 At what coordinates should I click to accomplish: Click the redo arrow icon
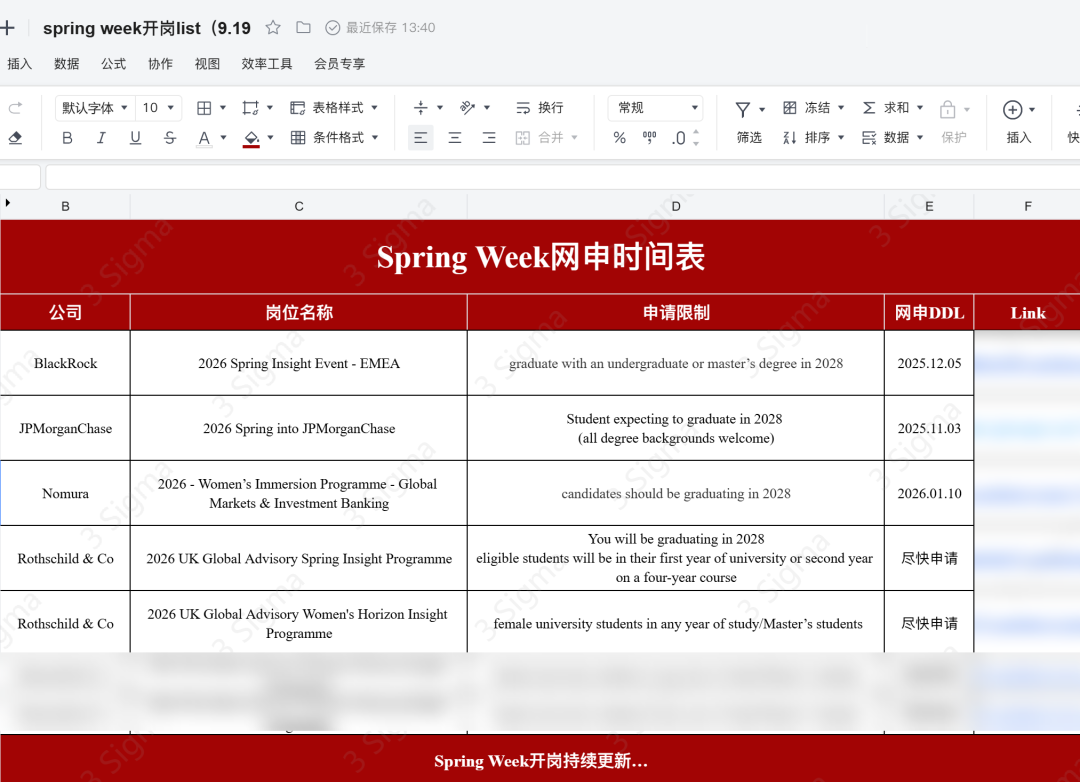click(15, 107)
